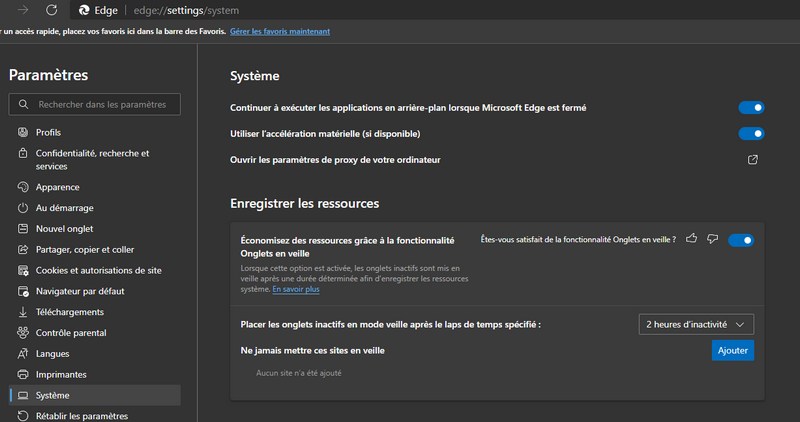Click the thumbs down feedback icon
Viewport: 800px width, 422px height.
click(x=712, y=239)
